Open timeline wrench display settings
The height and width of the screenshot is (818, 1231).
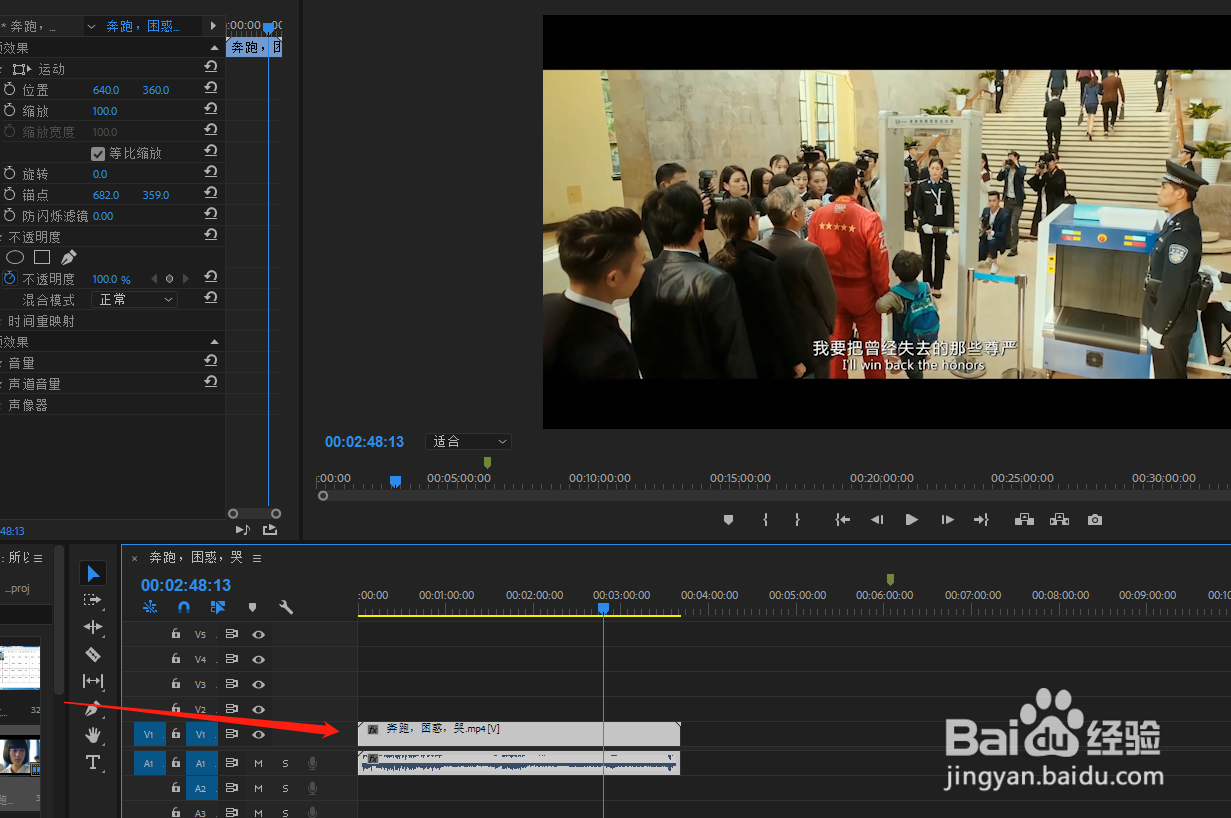[286, 607]
